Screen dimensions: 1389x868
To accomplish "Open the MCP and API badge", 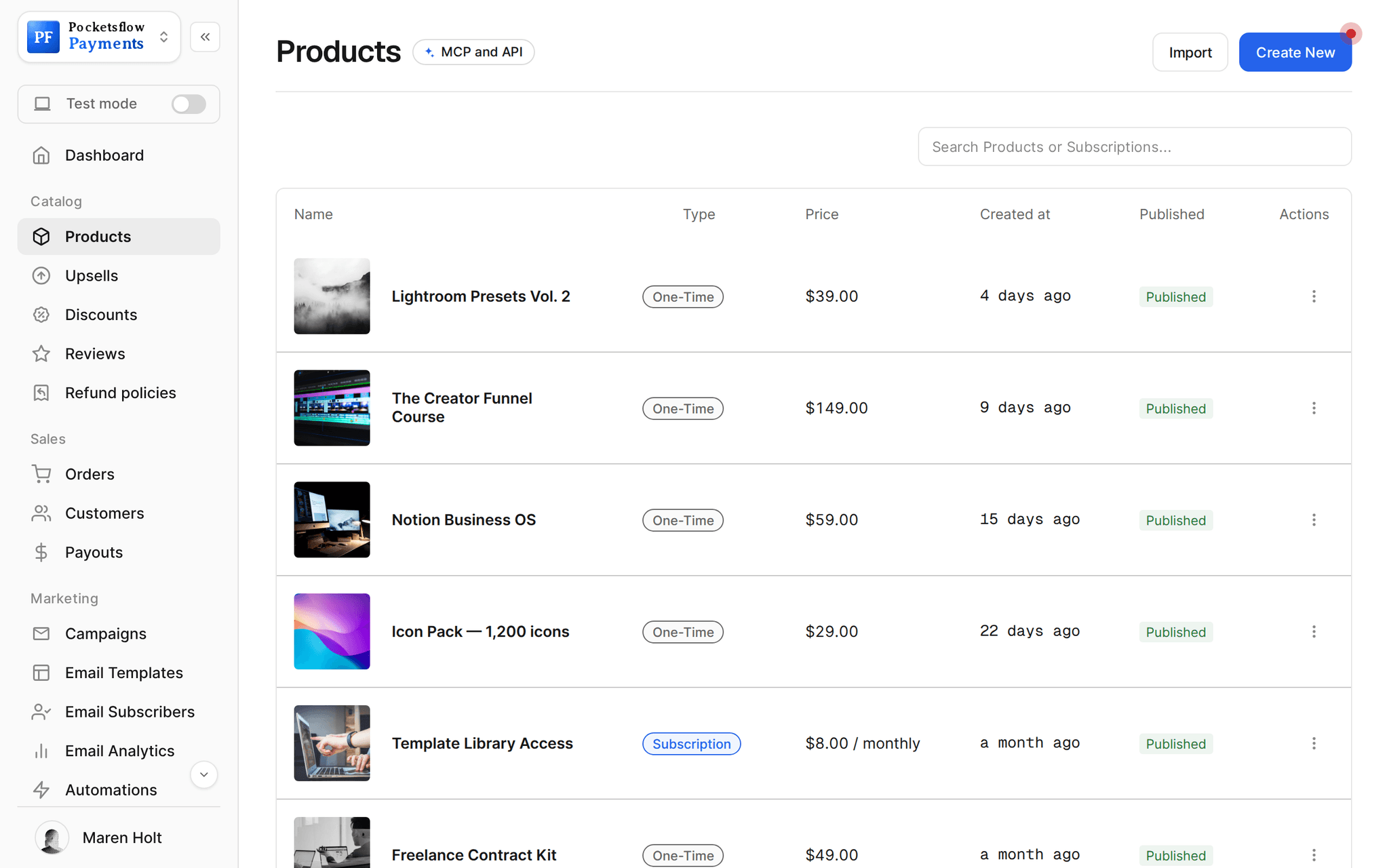I will pyautogui.click(x=473, y=52).
